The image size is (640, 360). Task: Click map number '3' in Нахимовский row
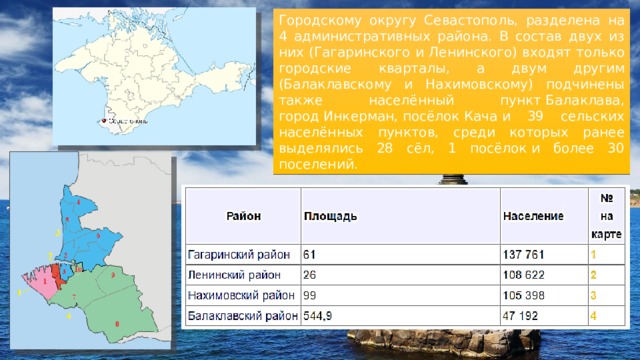593,295
